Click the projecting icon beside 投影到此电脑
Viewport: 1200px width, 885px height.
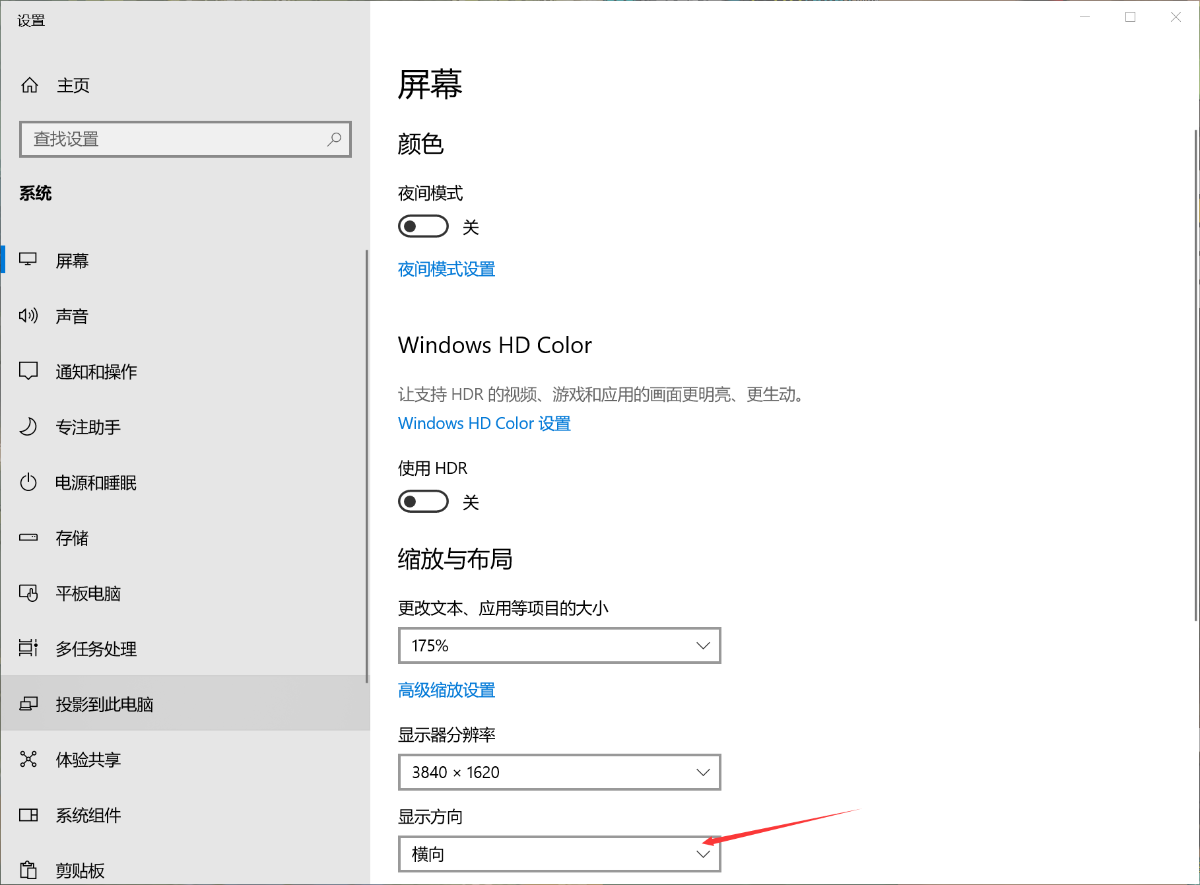tap(28, 704)
